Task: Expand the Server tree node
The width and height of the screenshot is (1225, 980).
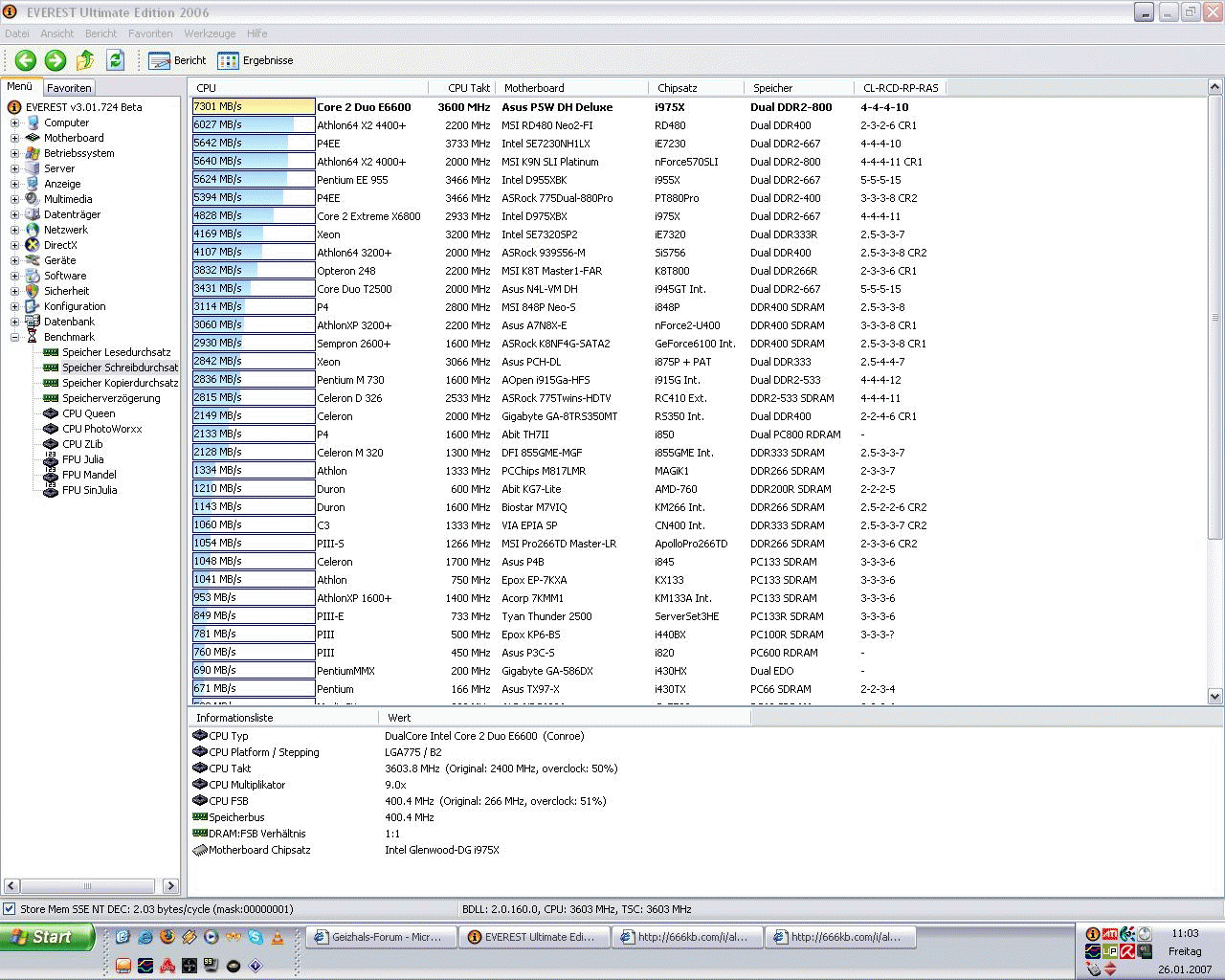Action: 14,168
